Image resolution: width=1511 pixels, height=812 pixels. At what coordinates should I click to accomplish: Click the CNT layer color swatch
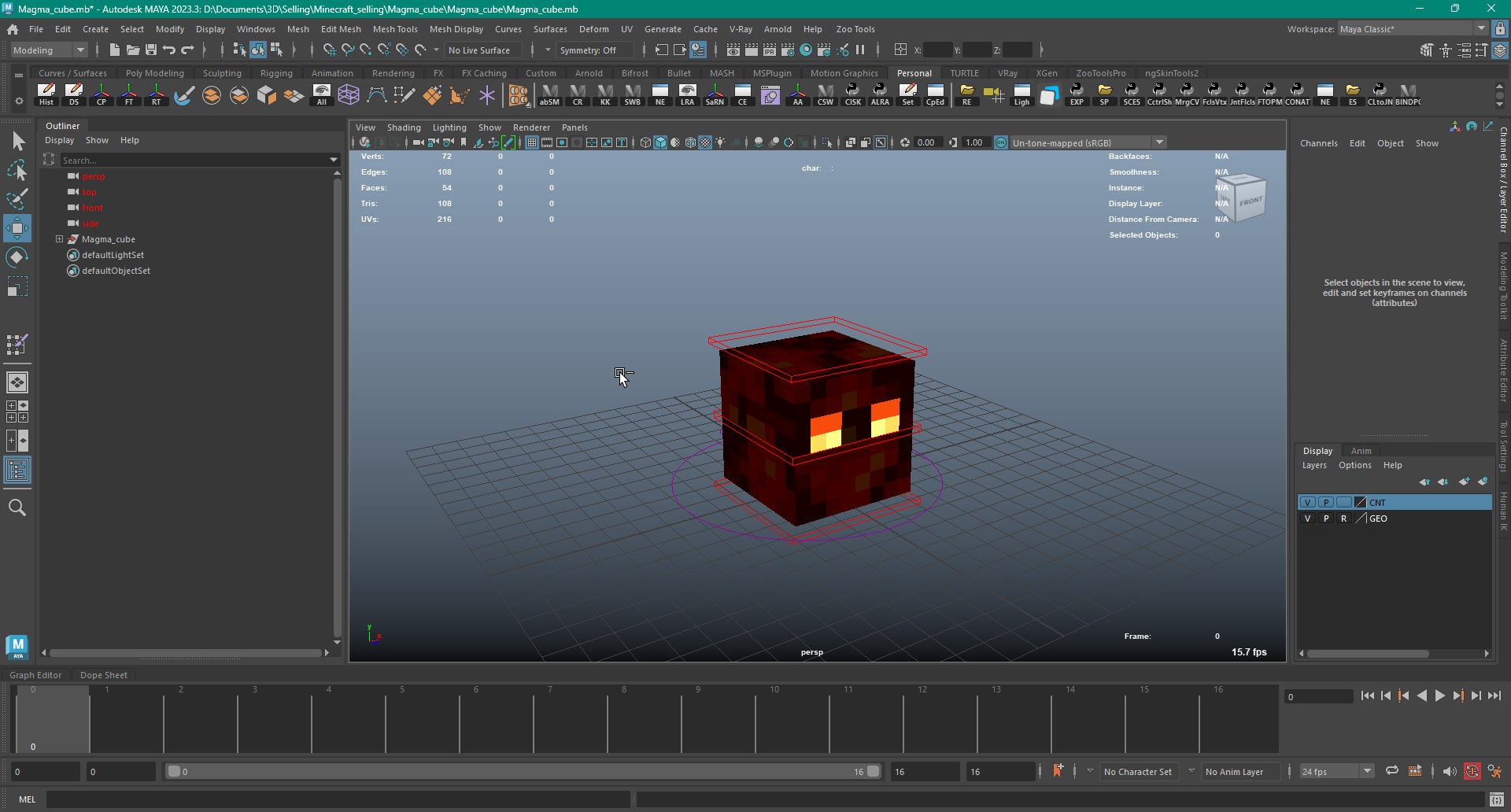click(1361, 502)
